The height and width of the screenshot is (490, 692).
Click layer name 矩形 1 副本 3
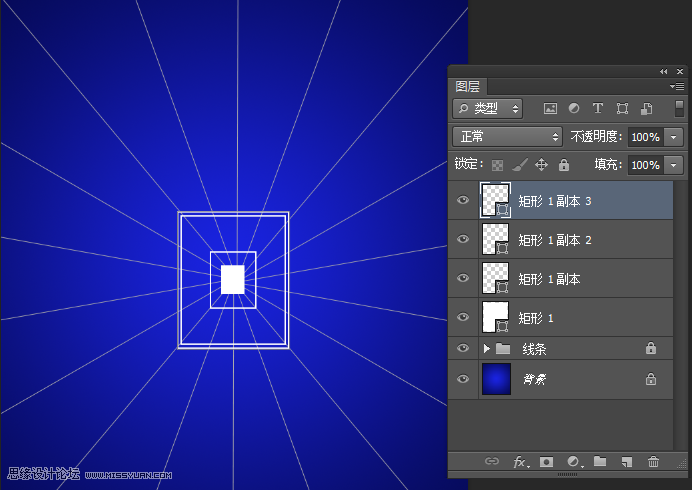[x=555, y=201]
